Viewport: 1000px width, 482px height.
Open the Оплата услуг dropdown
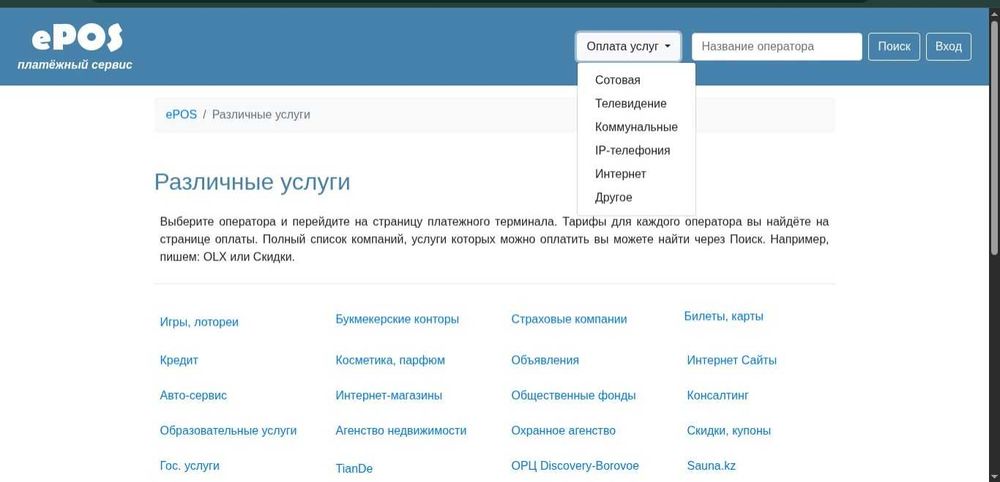628,47
